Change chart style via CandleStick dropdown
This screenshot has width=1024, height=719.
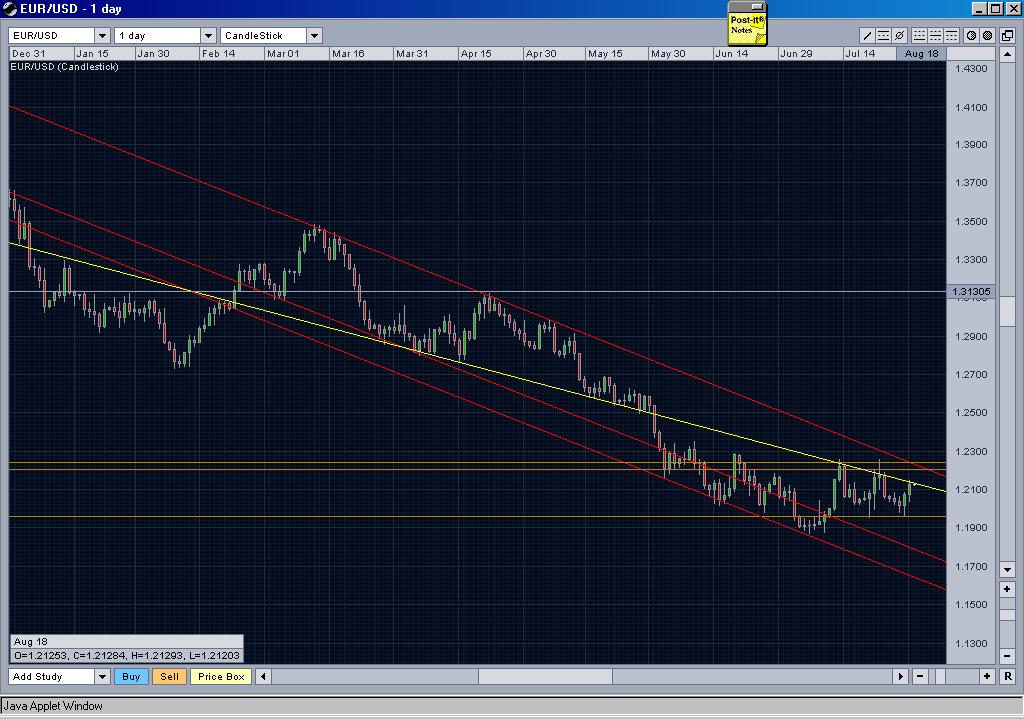coord(312,34)
